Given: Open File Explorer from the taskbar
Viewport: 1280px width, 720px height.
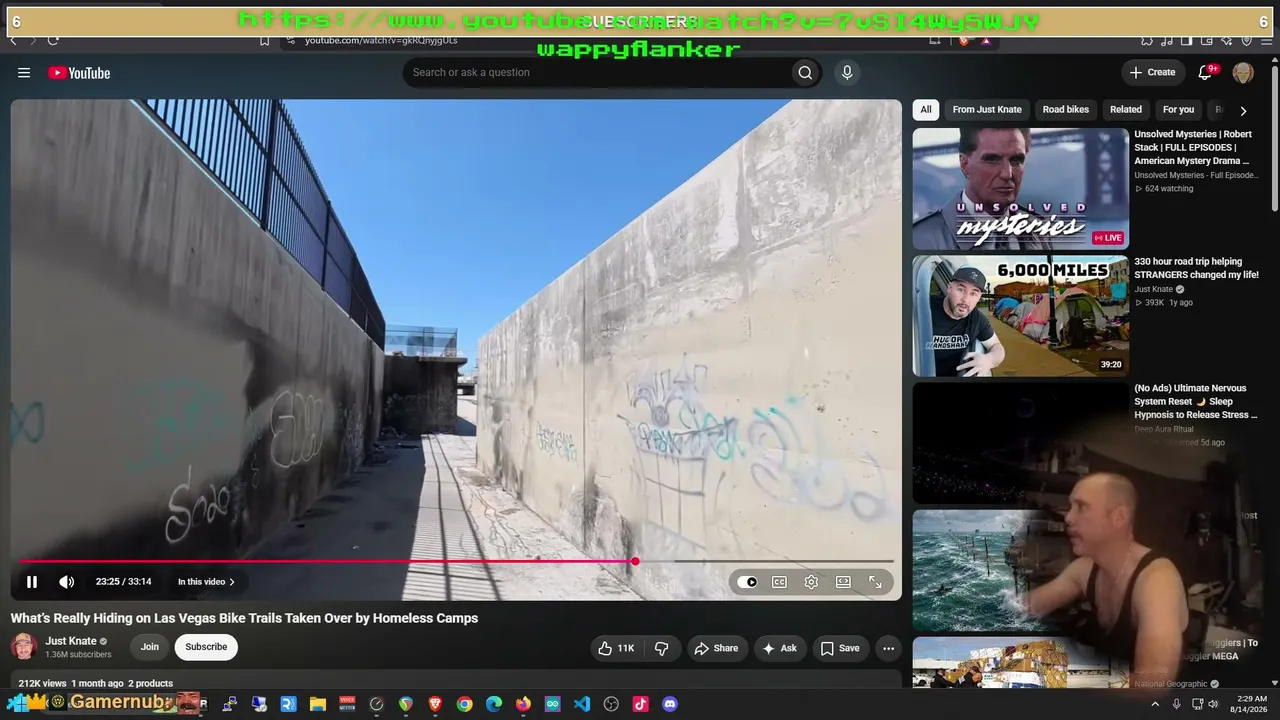Looking at the screenshot, I should (x=318, y=704).
